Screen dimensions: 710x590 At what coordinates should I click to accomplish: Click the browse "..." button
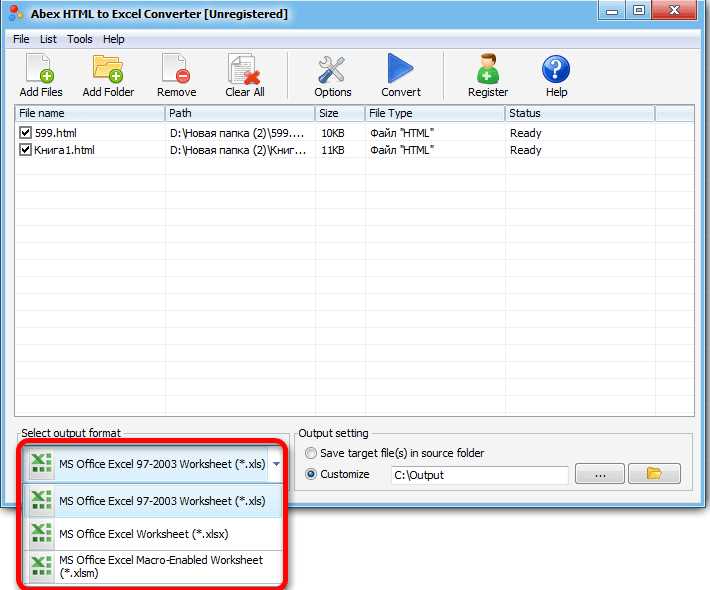click(600, 474)
